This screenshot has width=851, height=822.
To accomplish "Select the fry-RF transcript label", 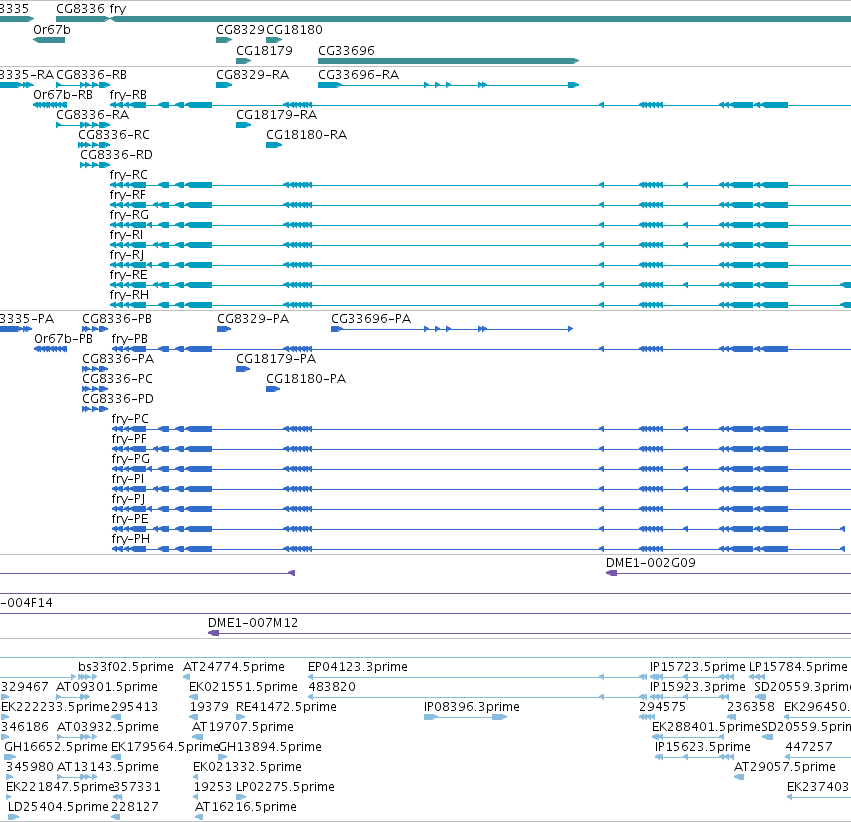I will (x=128, y=195).
